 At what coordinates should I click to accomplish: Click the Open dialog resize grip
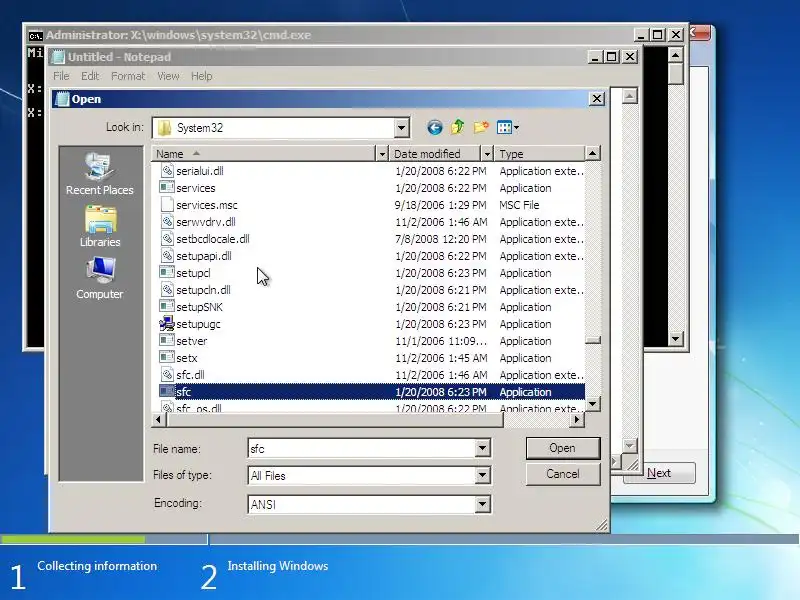602,525
